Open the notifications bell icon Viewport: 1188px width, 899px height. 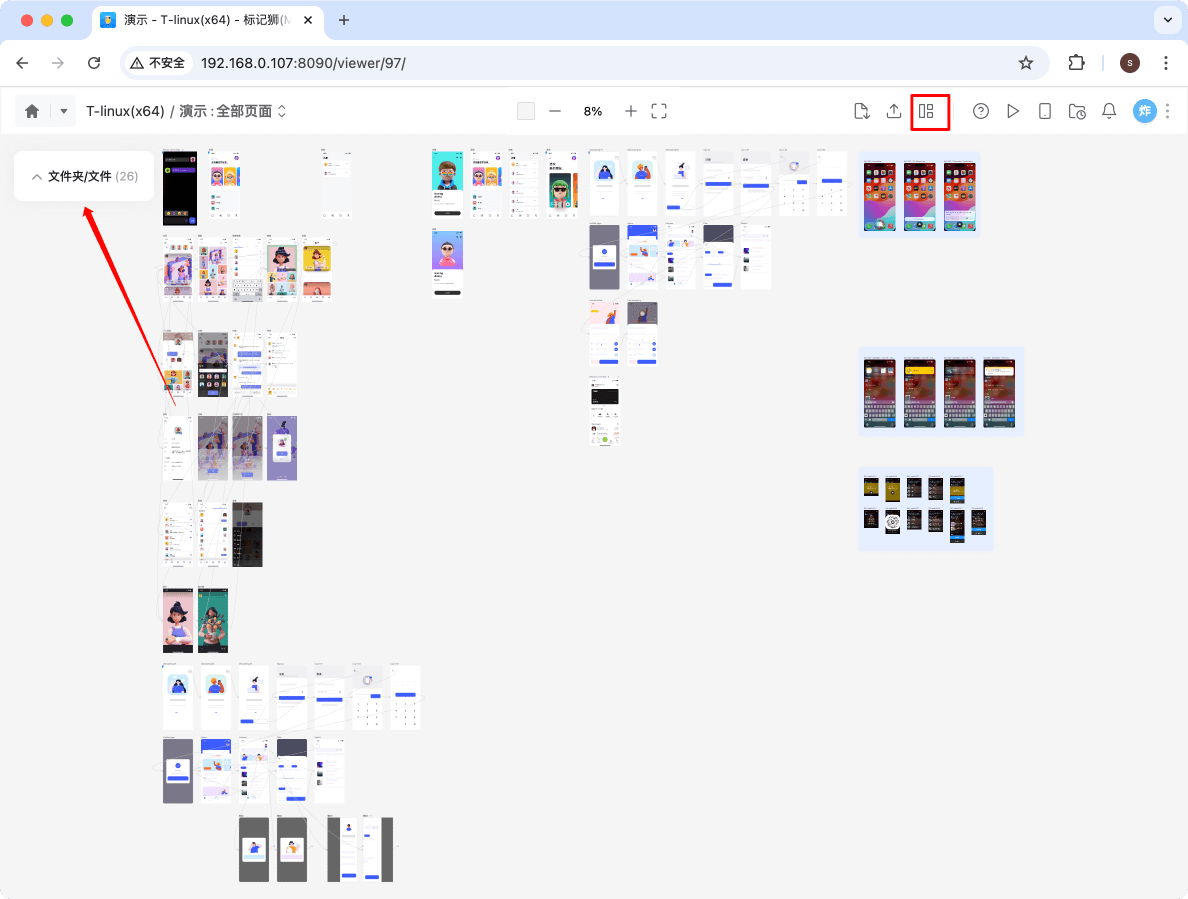point(1108,111)
